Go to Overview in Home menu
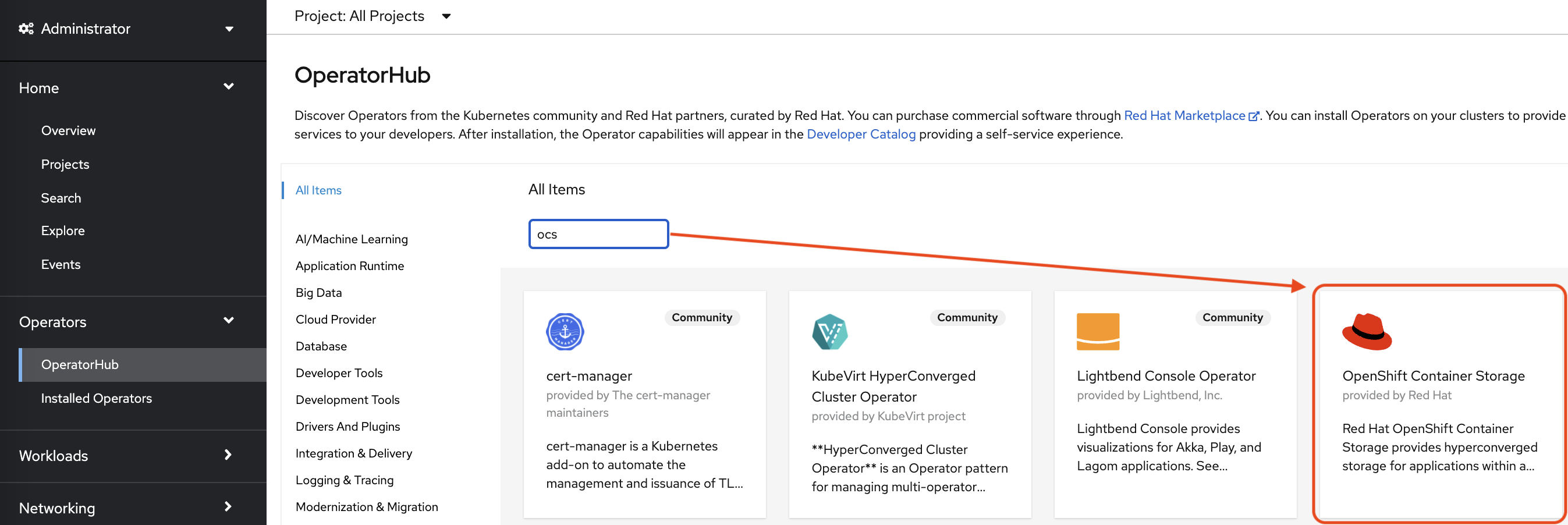 point(68,130)
